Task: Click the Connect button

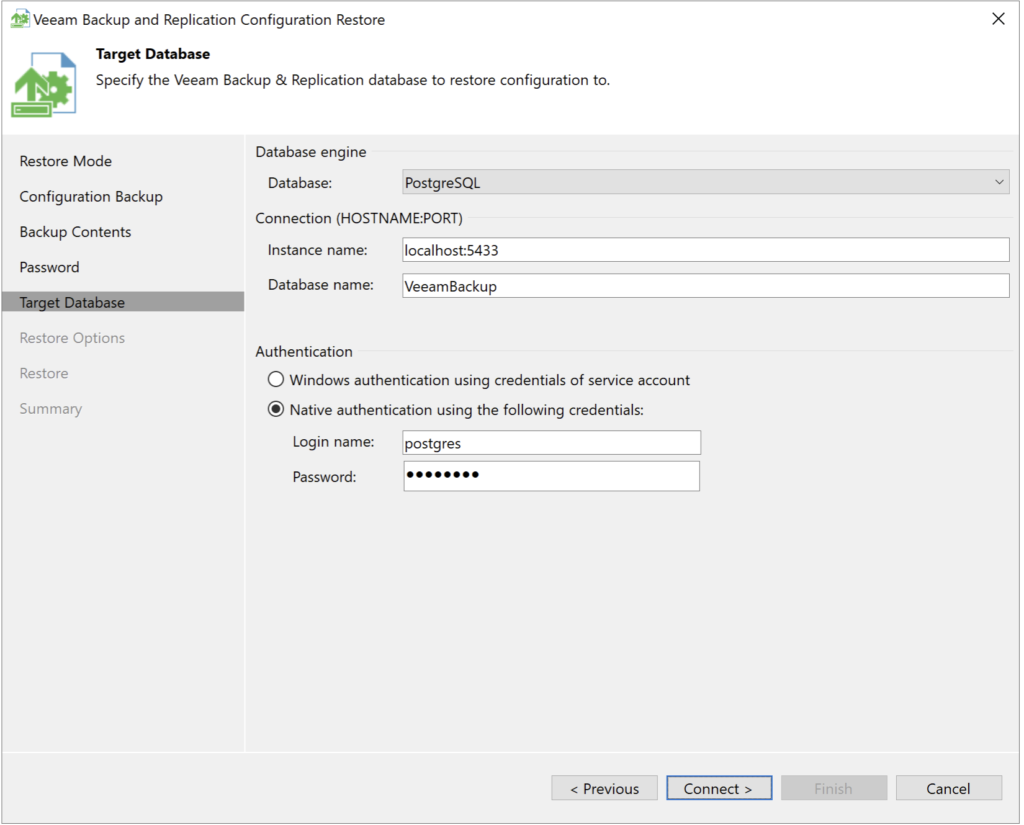Action: [719, 788]
